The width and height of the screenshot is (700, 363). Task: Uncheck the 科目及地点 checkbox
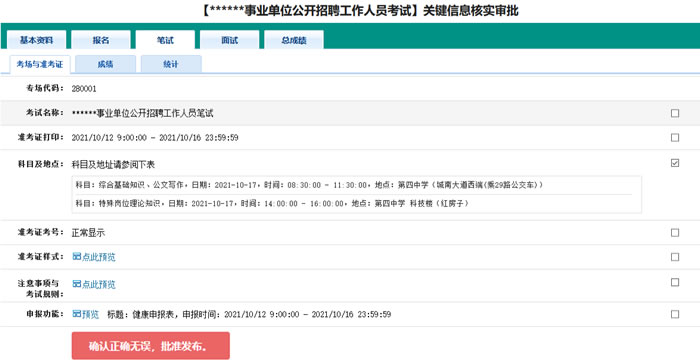tap(675, 163)
